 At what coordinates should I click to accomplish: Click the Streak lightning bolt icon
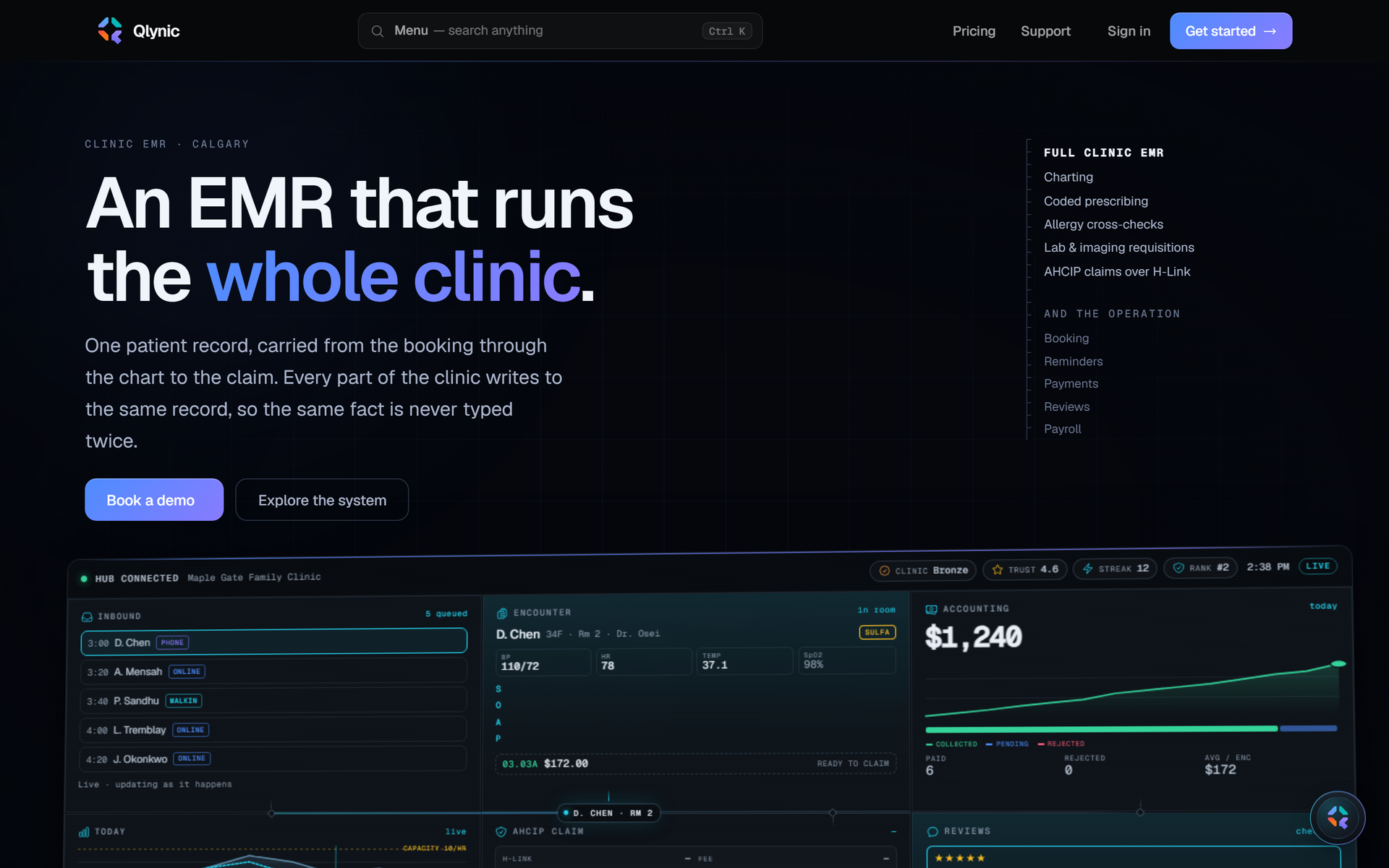(1087, 569)
